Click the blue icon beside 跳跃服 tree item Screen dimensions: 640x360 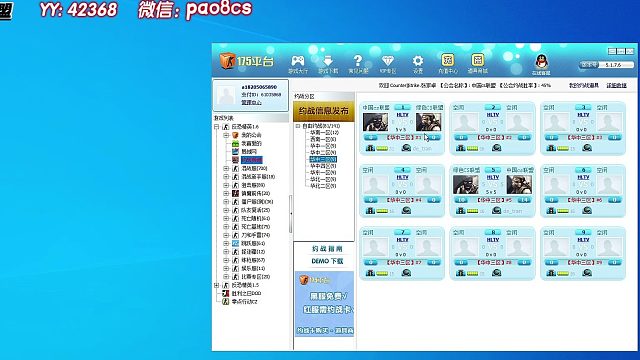tap(235, 243)
